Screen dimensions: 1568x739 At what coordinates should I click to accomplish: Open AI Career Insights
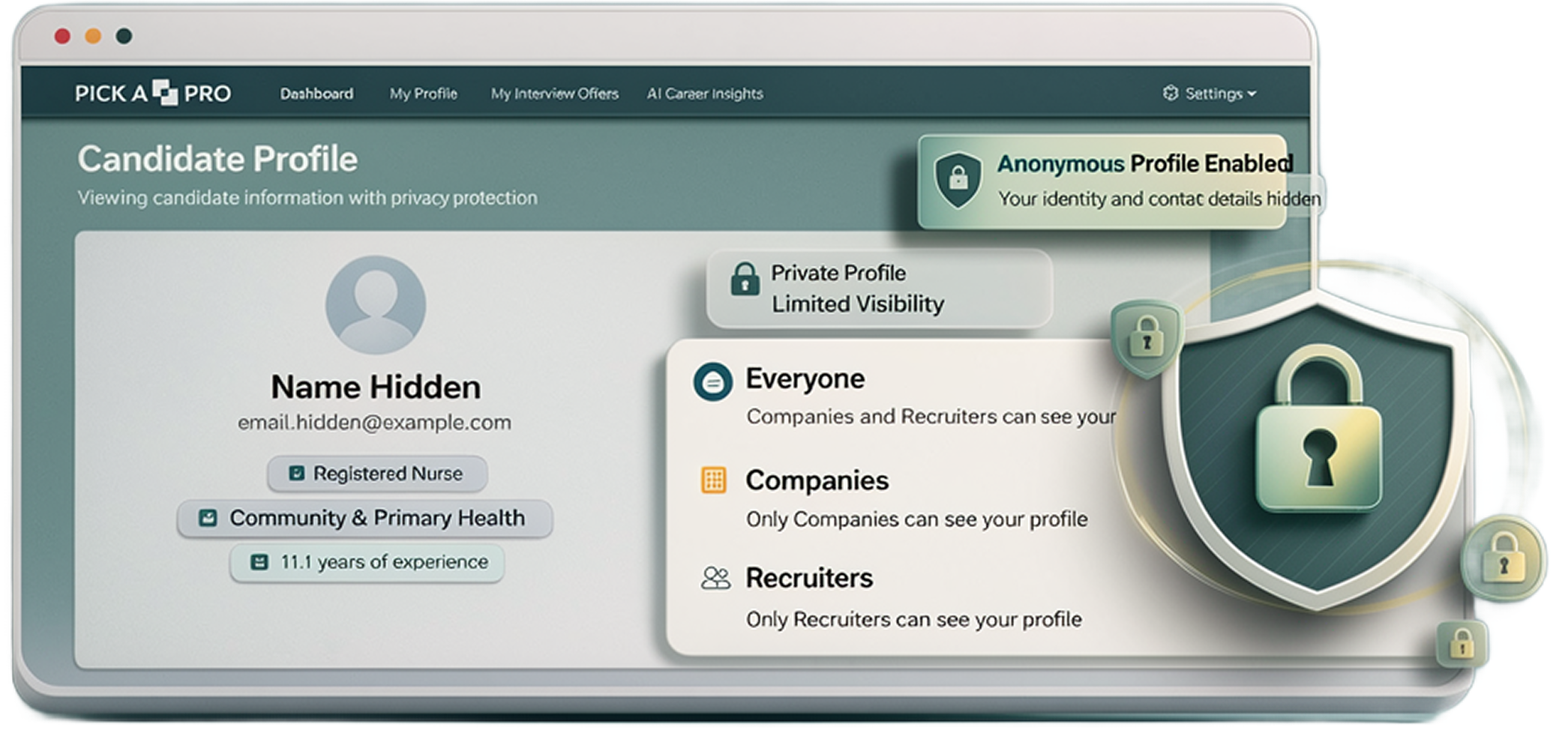pos(706,94)
